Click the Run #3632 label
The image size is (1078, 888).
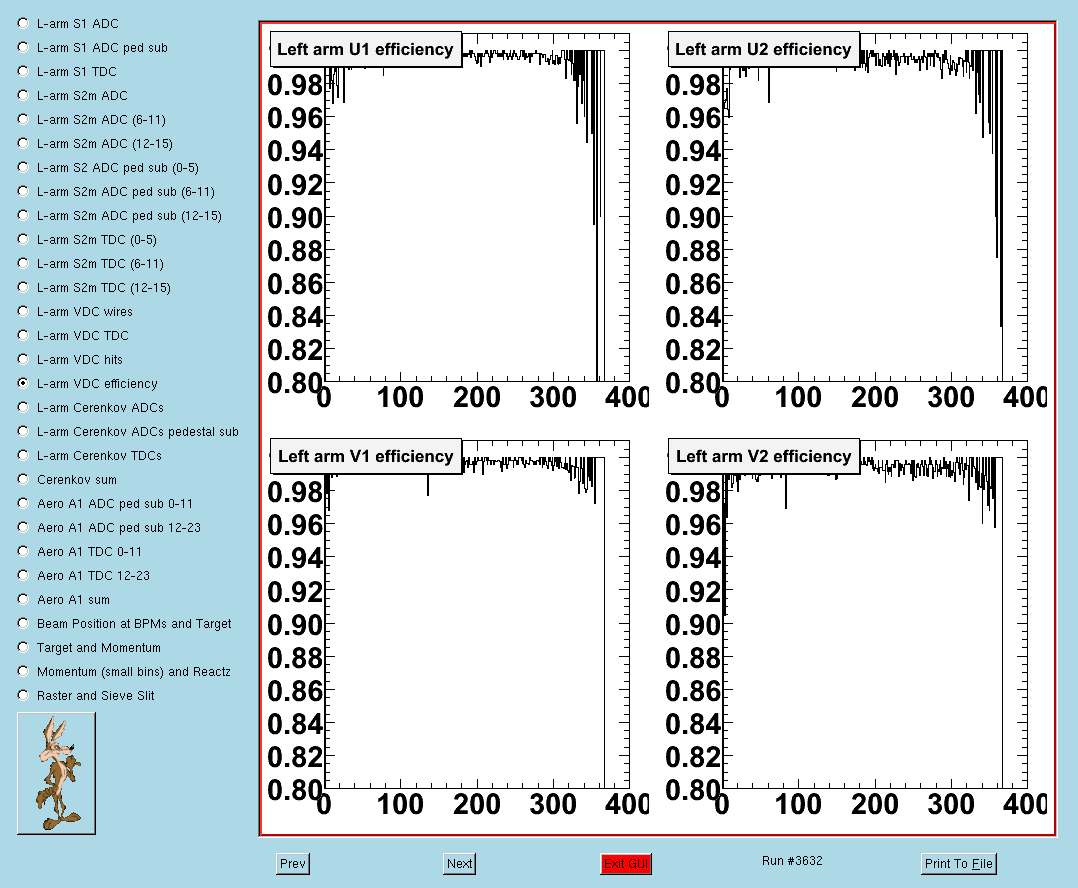tap(792, 861)
